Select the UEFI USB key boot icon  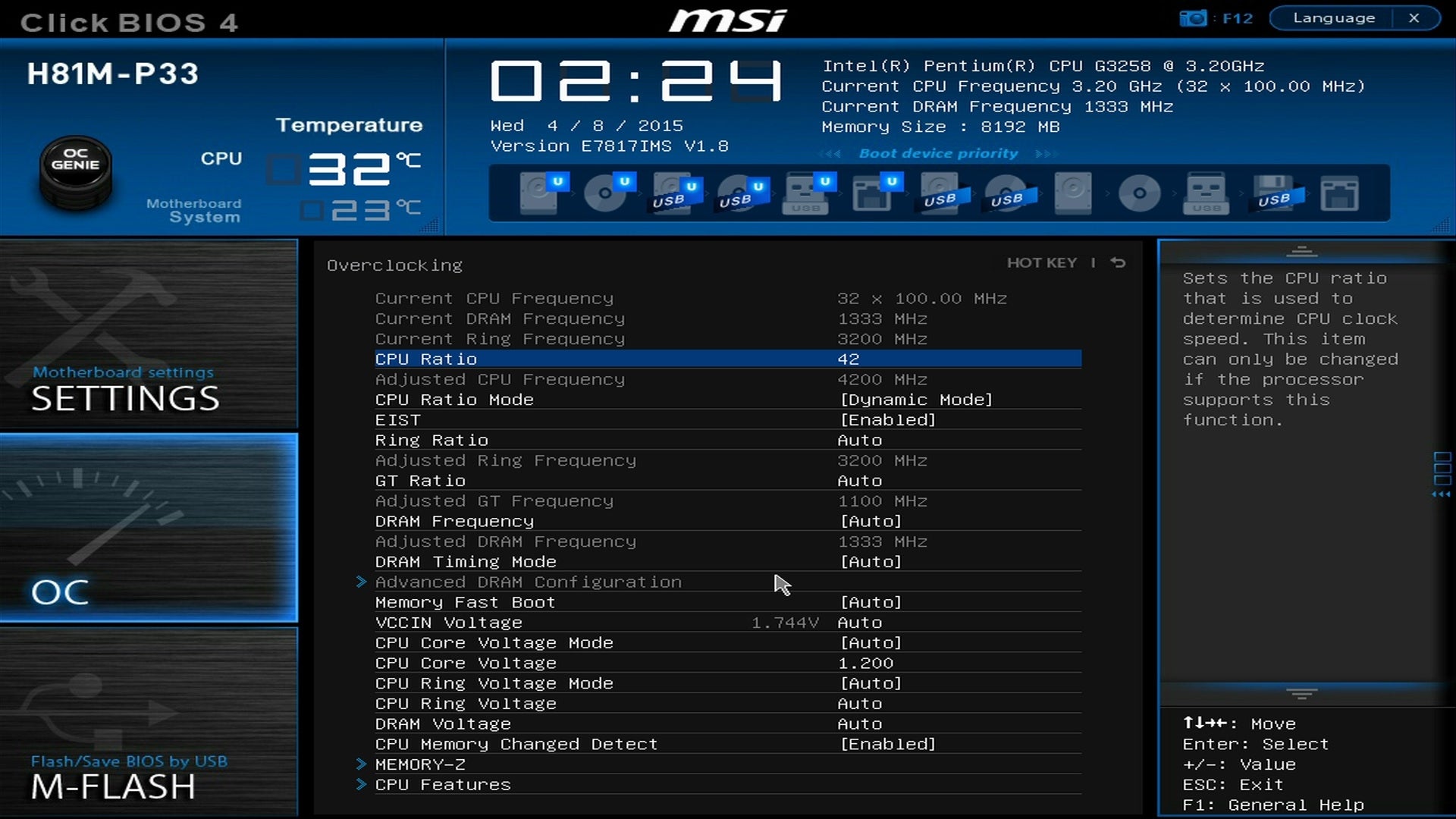(809, 193)
